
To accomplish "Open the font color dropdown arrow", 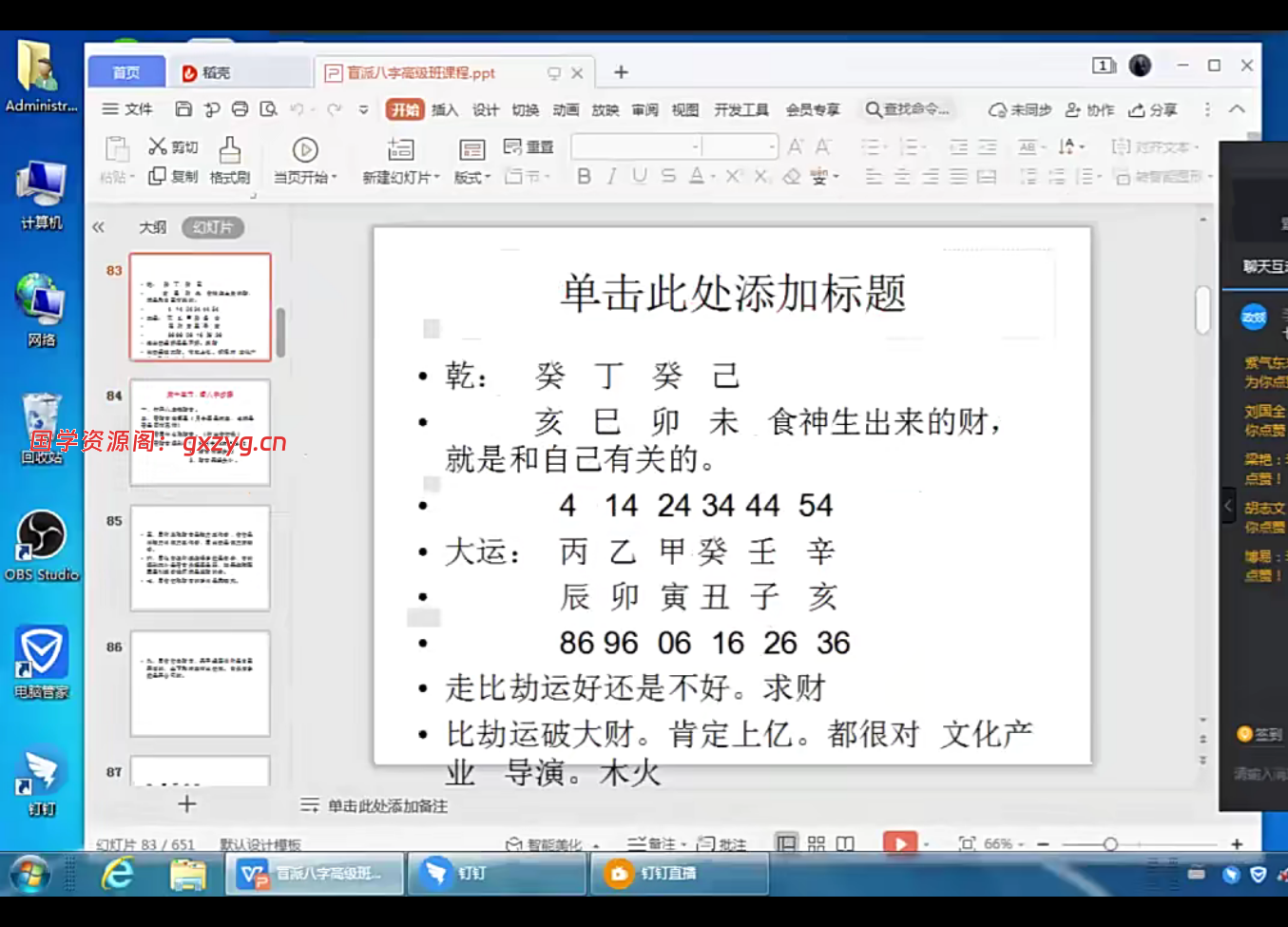I will (x=712, y=177).
